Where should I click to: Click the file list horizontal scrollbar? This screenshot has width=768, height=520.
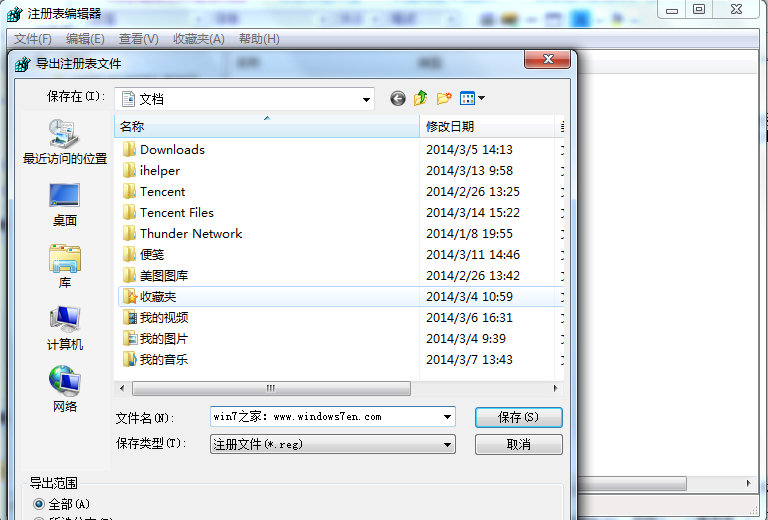click(x=270, y=388)
